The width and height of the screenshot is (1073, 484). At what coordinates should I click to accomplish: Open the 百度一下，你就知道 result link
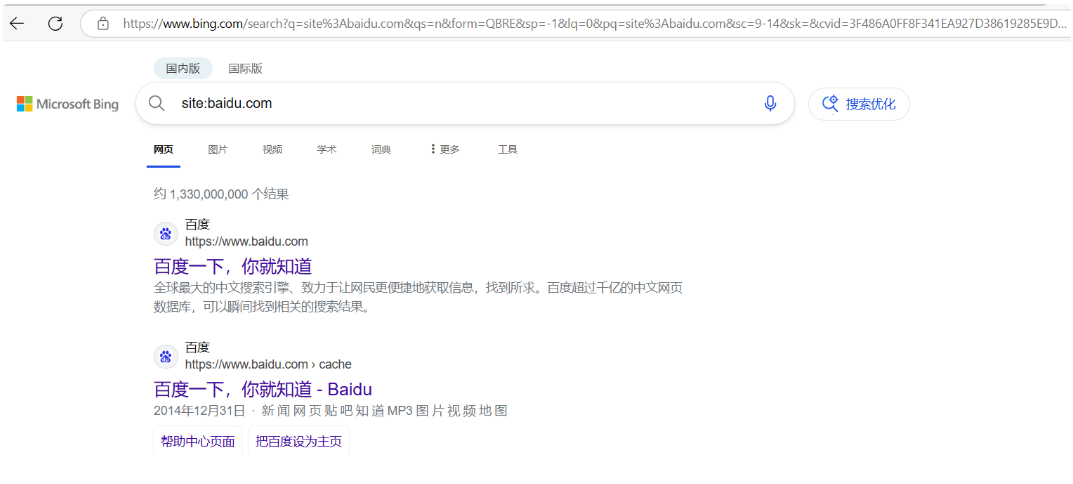point(233,266)
